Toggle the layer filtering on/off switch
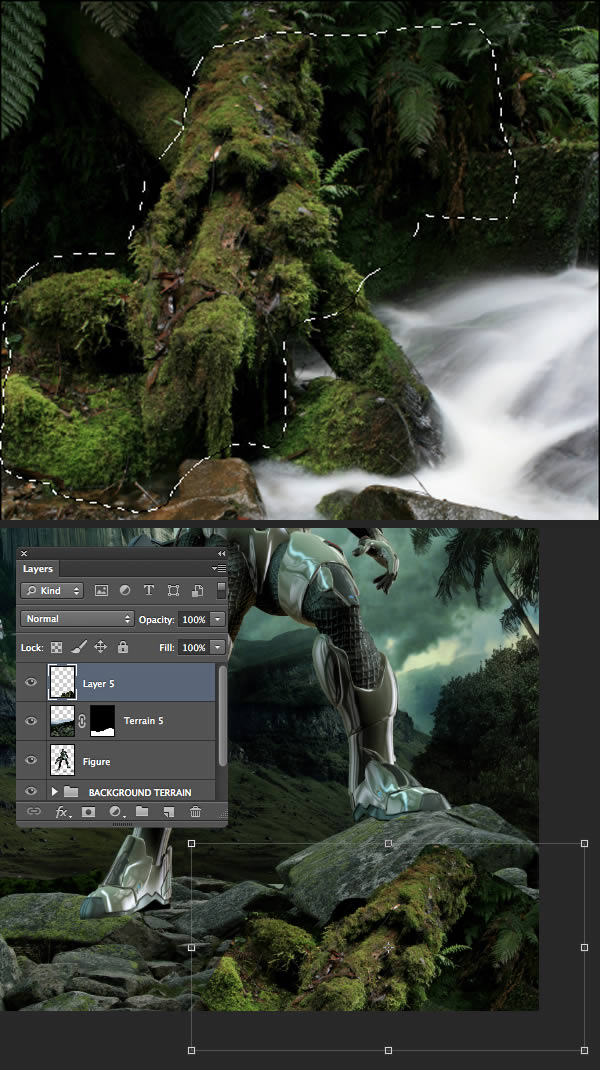Screen dimensions: 600x1070 tap(221, 590)
